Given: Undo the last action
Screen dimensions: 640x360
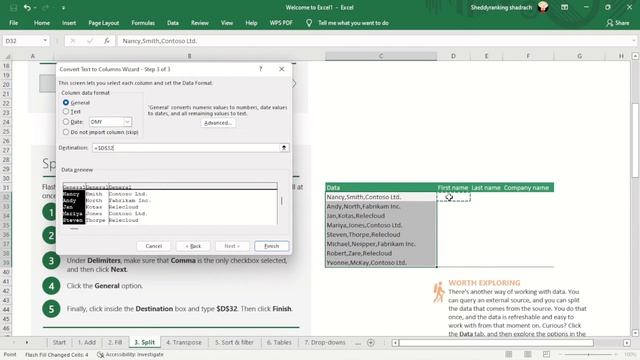Looking at the screenshot, I should 27,7.
